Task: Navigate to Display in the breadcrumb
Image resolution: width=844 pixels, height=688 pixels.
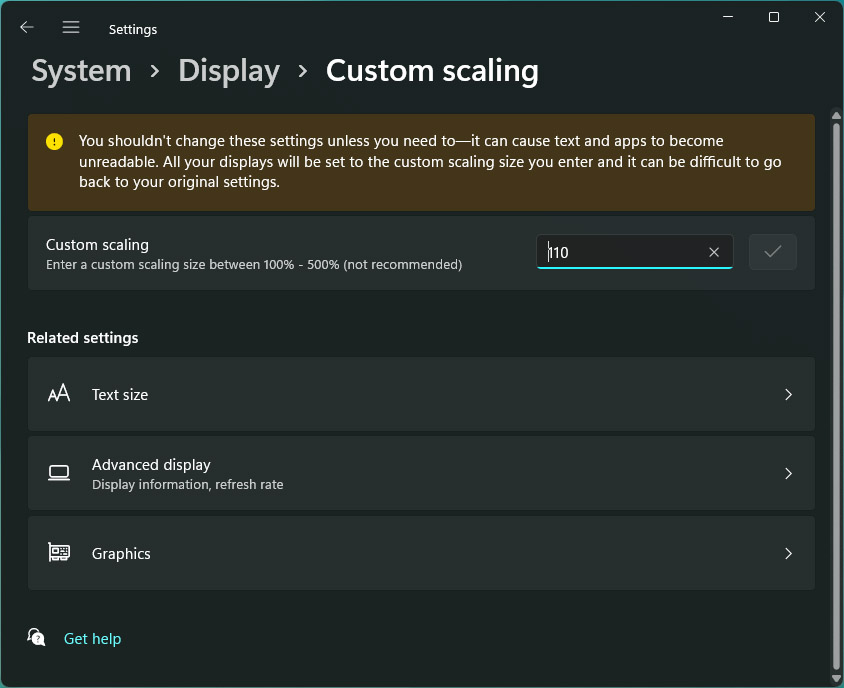Action: pyautogui.click(x=229, y=71)
